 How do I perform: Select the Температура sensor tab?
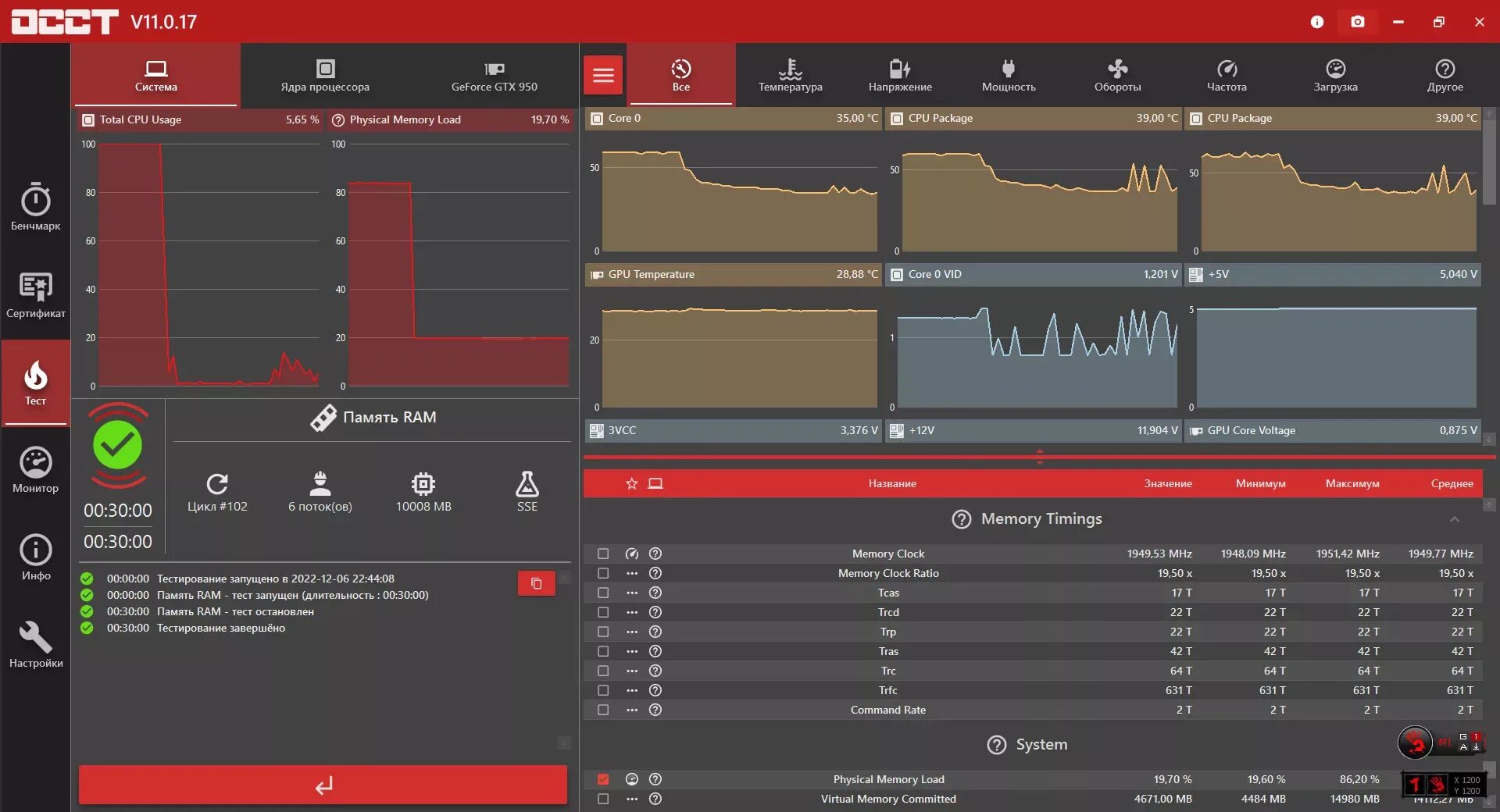[790, 76]
